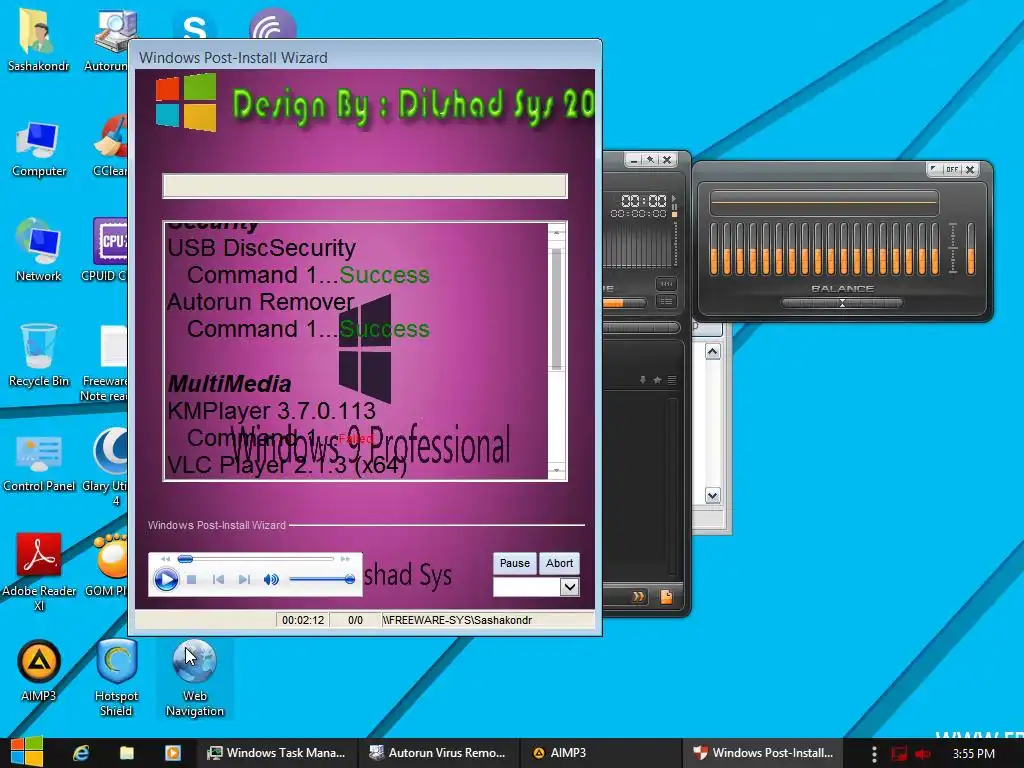This screenshot has width=1024, height=768.
Task: Click the AIMP equalizer balance slider
Action: click(x=842, y=303)
